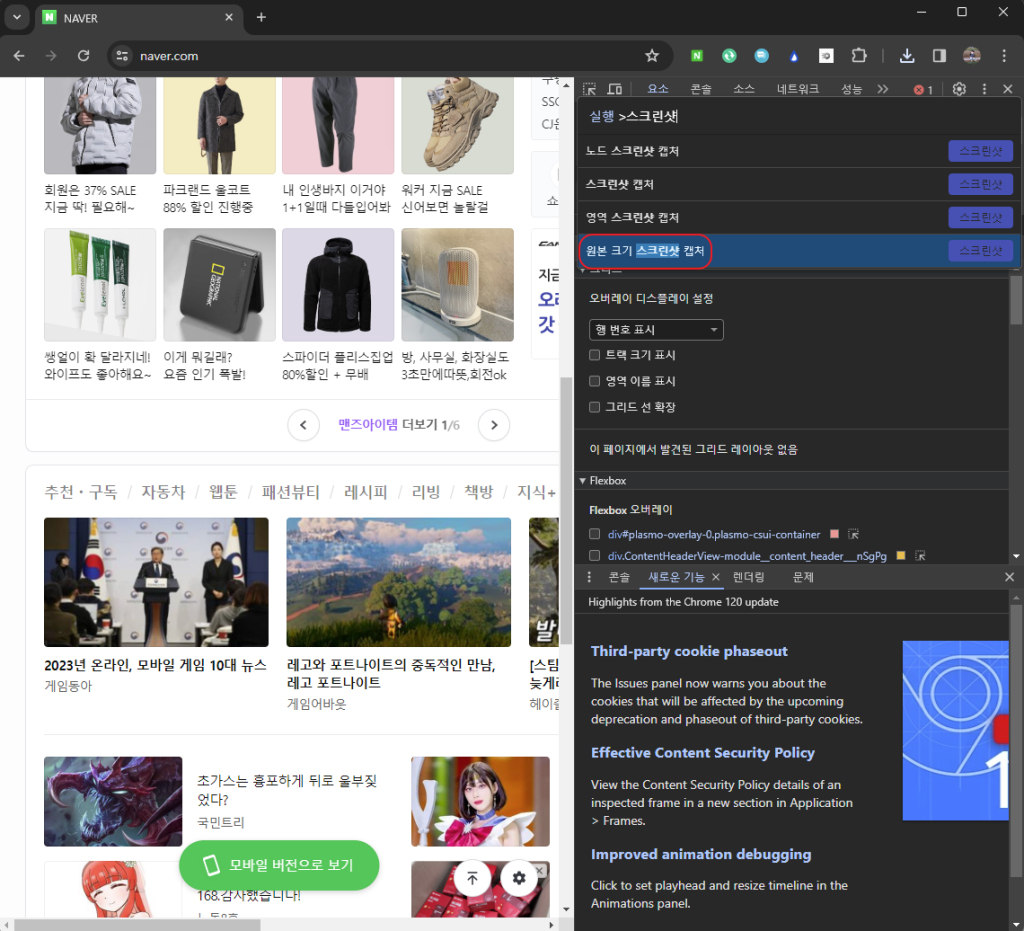
Task: Open the 스파이더 플리스집업 product thumbnail
Action: tap(338, 285)
